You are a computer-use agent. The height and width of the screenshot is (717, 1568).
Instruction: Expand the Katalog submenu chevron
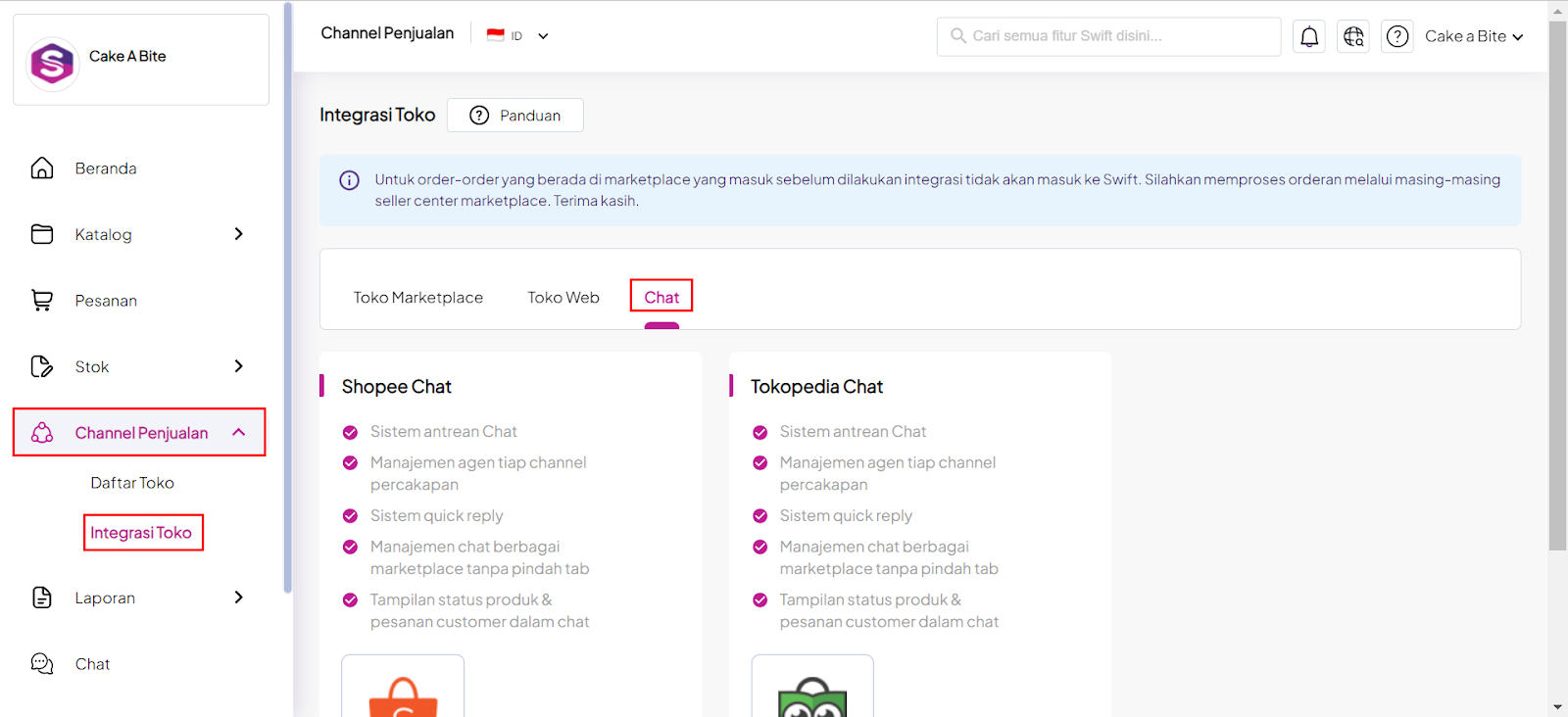click(x=238, y=234)
